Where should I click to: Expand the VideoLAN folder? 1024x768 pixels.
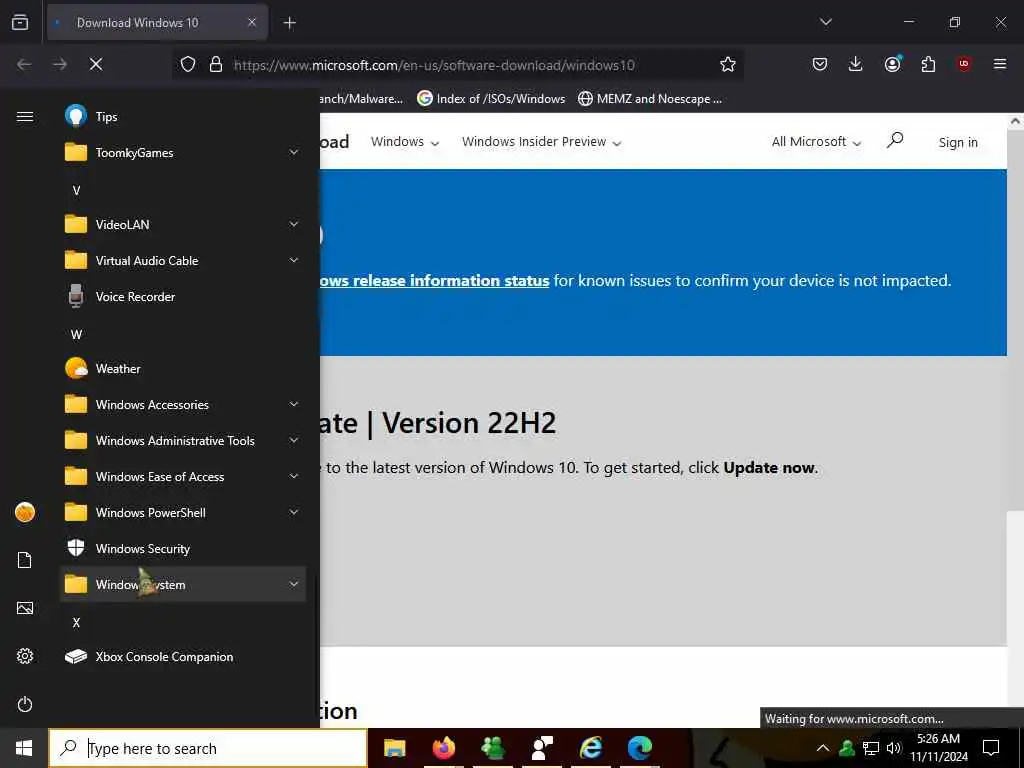tap(183, 224)
